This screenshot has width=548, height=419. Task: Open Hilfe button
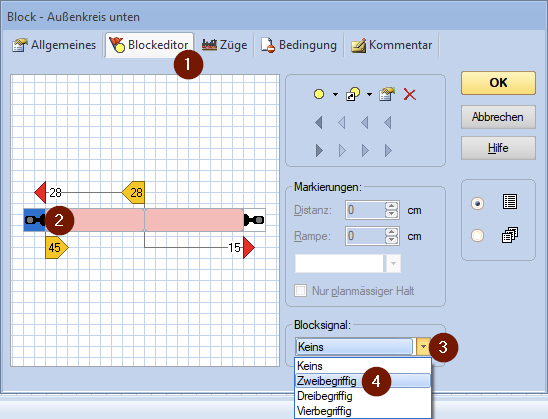coord(498,148)
